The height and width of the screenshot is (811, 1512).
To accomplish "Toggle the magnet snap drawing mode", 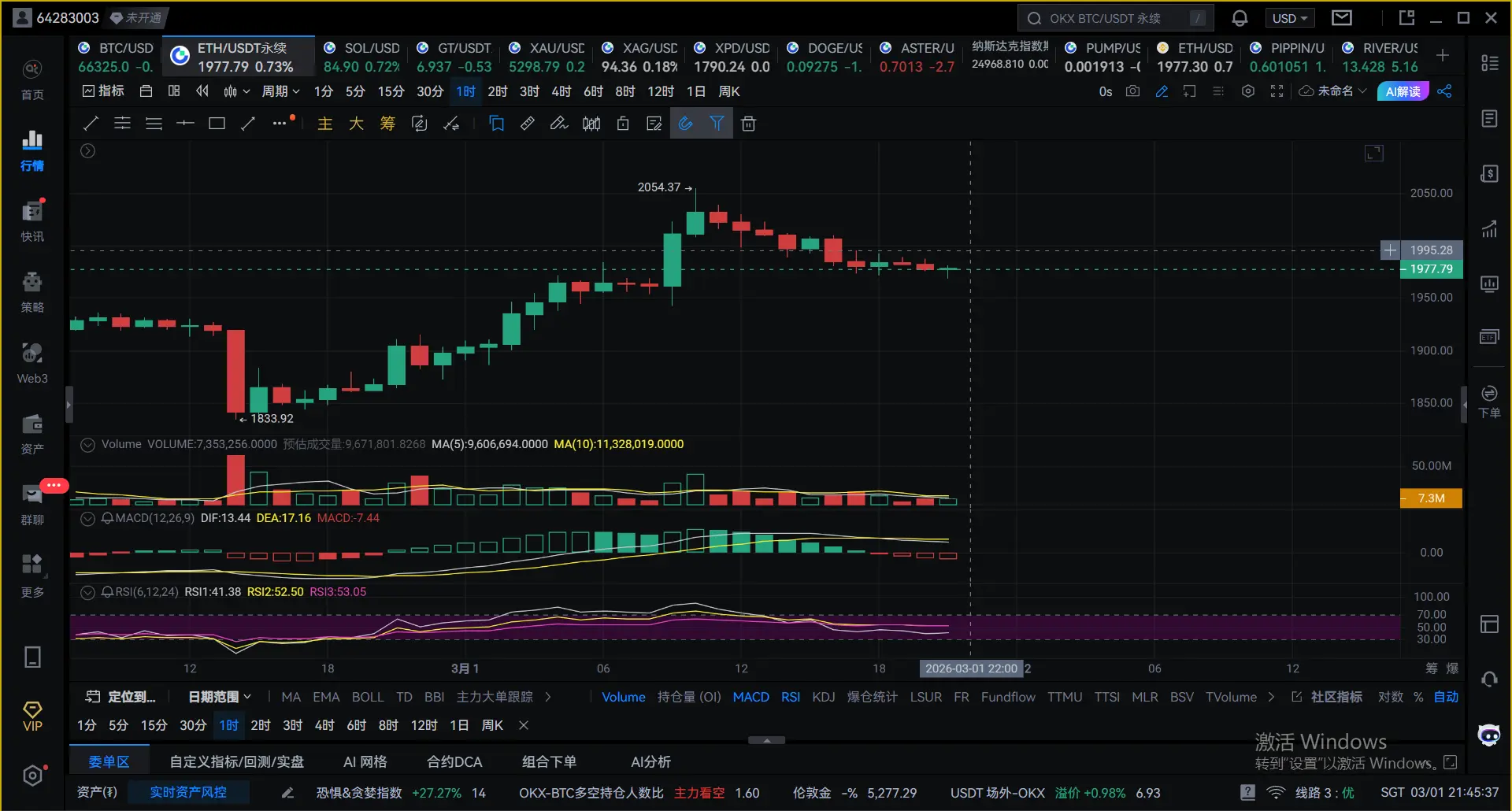I will 686,124.
